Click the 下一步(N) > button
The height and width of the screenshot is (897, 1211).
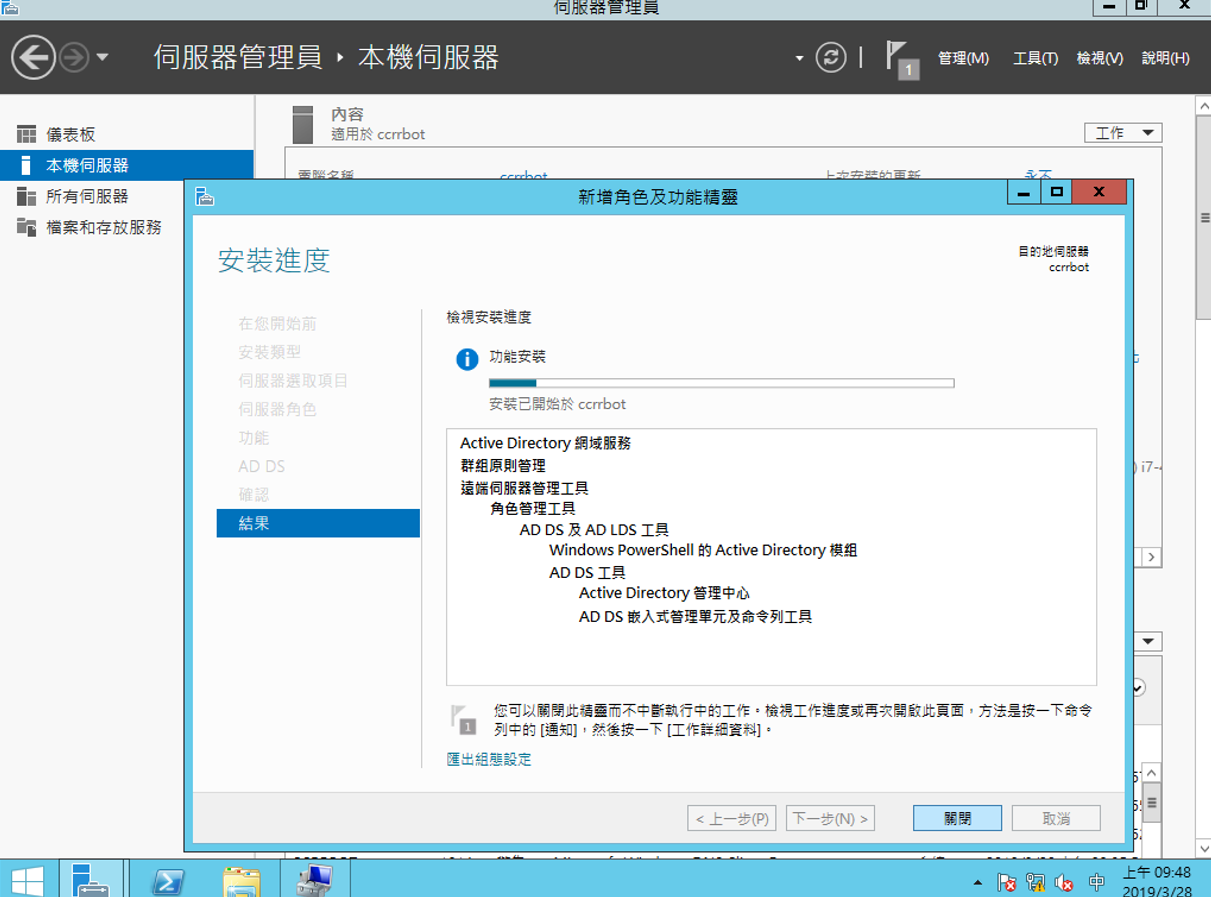tap(830, 818)
